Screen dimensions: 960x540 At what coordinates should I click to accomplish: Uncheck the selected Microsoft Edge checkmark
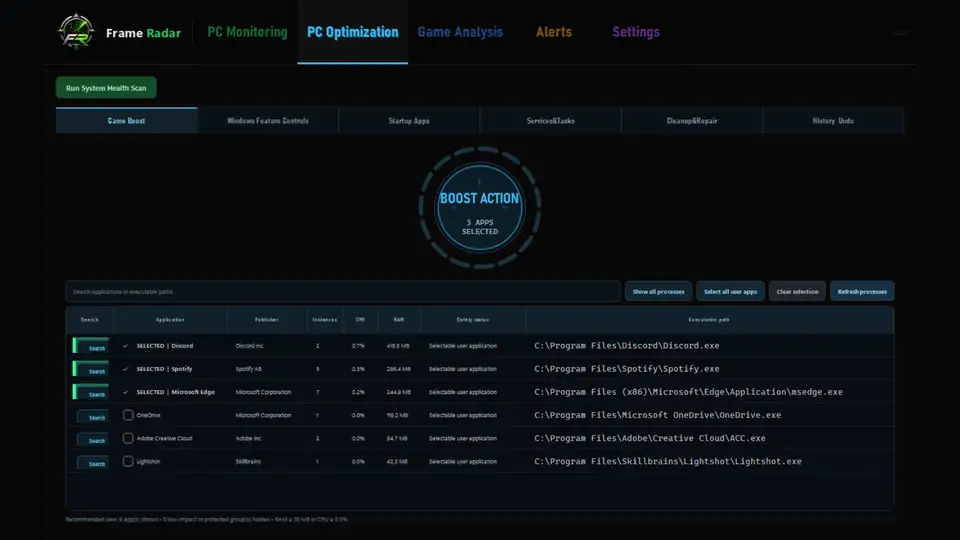tap(126, 392)
